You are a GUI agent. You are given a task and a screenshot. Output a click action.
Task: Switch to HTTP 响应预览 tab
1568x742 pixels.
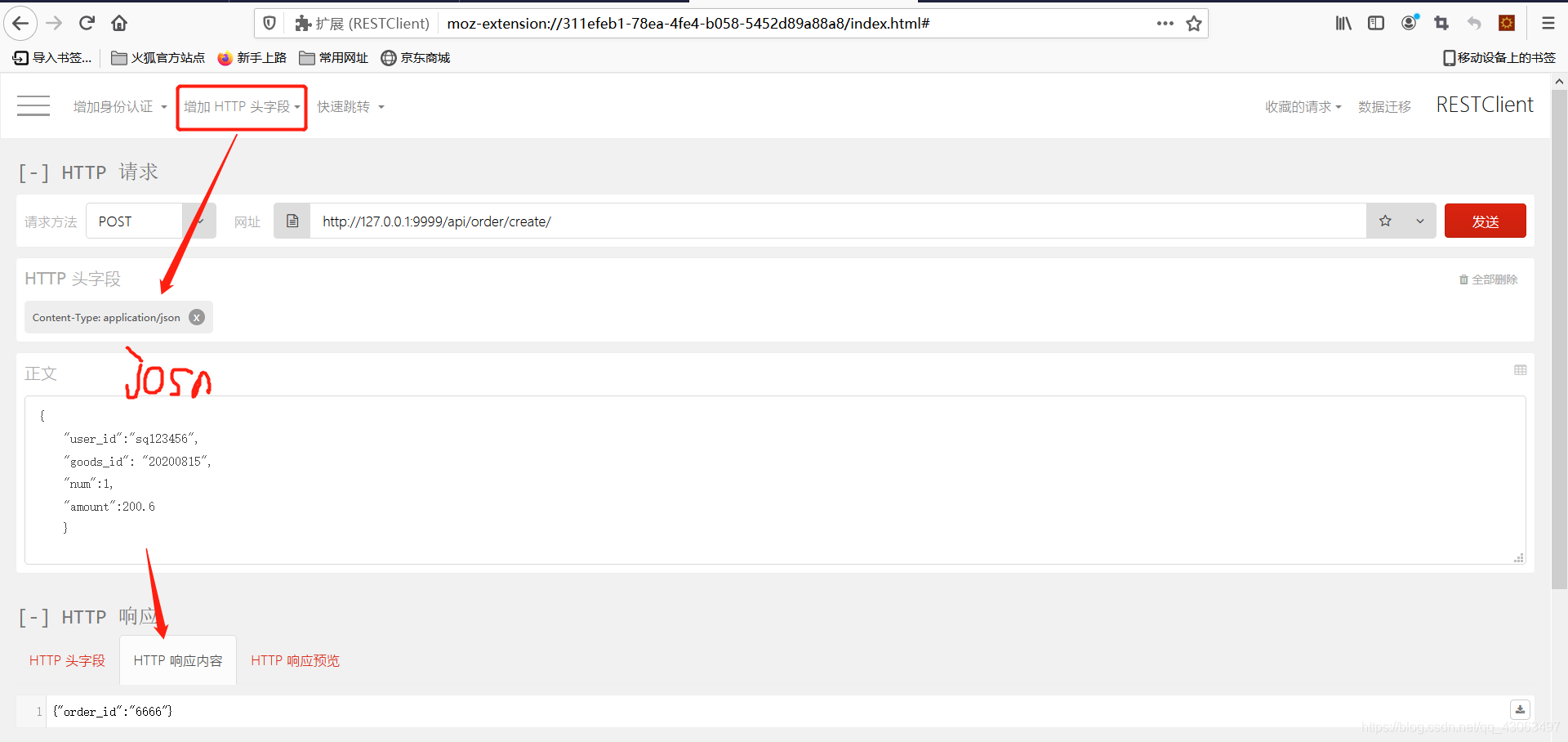295,660
